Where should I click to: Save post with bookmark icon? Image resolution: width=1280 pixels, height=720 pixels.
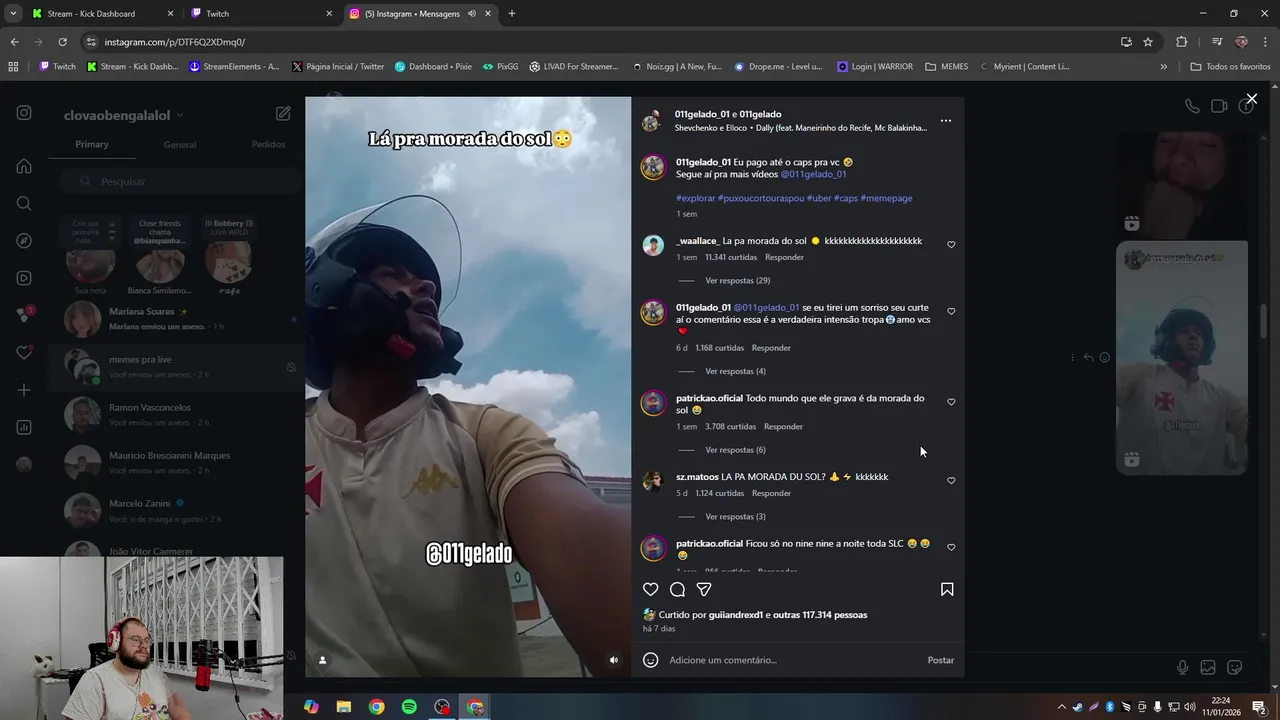click(947, 590)
